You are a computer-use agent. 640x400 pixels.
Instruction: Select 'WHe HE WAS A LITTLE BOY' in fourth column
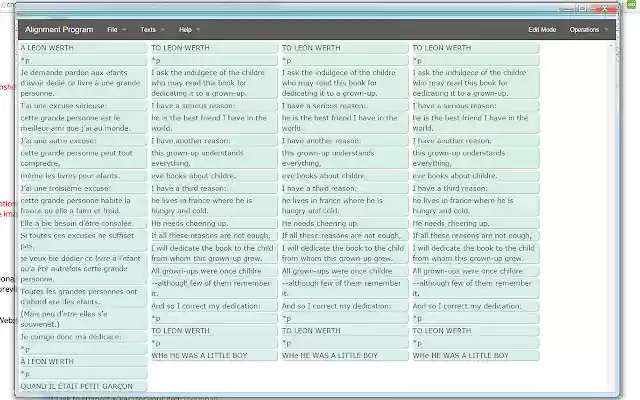(x=476, y=356)
